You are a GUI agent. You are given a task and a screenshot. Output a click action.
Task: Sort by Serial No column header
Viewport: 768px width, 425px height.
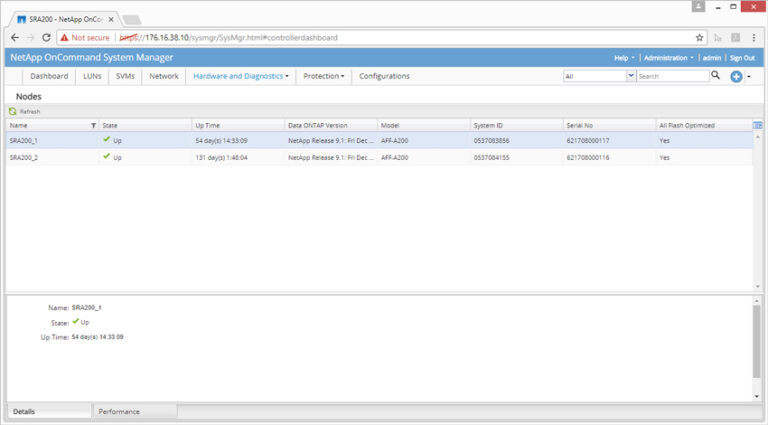point(609,126)
